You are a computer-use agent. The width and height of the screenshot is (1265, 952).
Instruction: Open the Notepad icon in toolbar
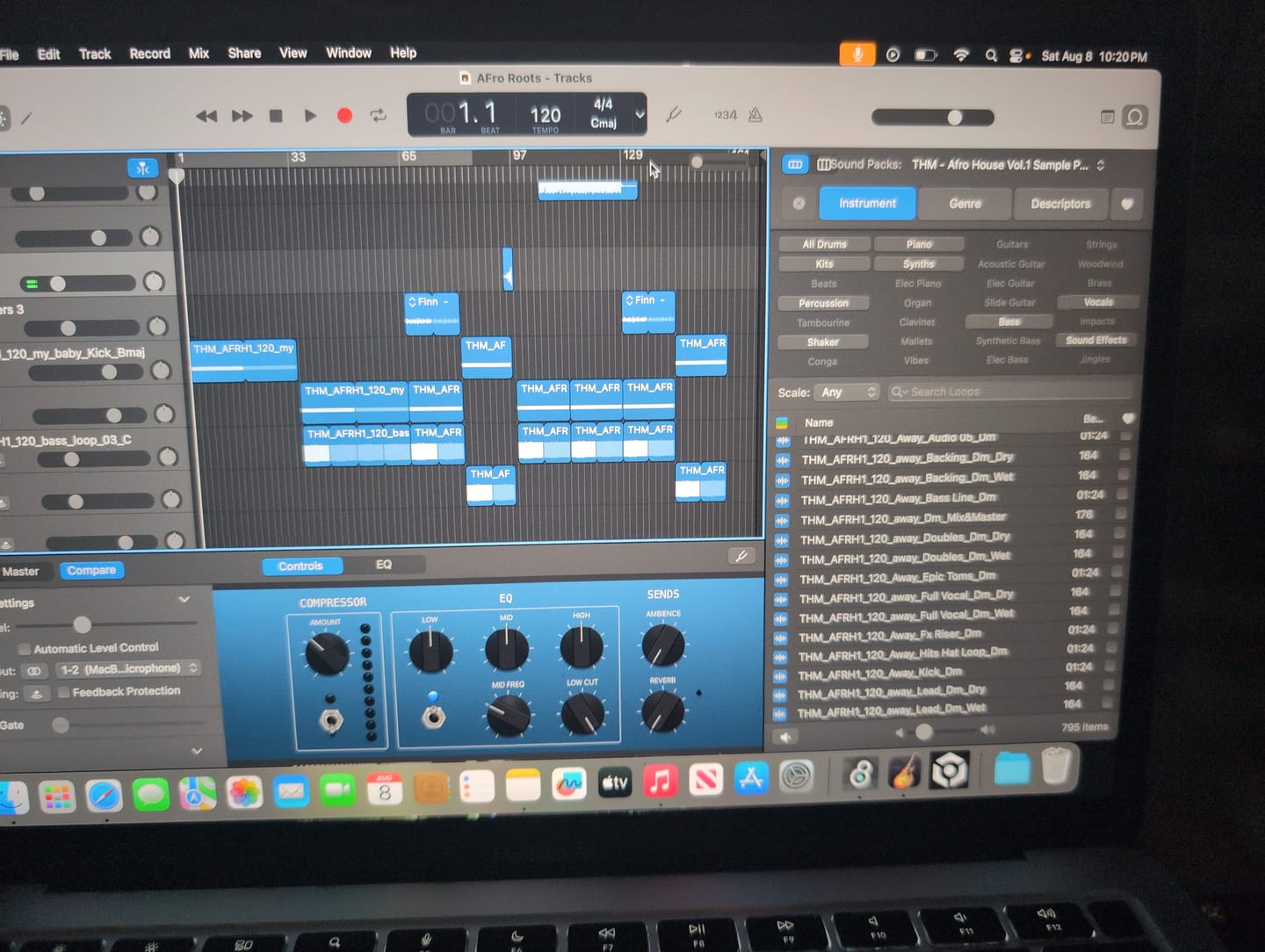click(1107, 117)
